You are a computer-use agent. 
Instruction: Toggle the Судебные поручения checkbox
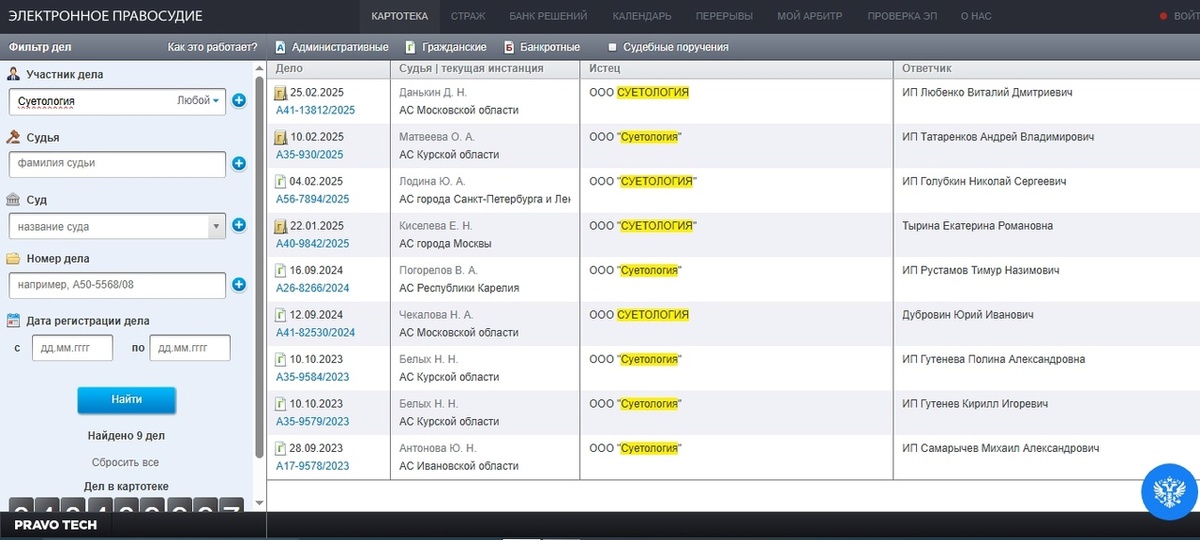click(613, 47)
